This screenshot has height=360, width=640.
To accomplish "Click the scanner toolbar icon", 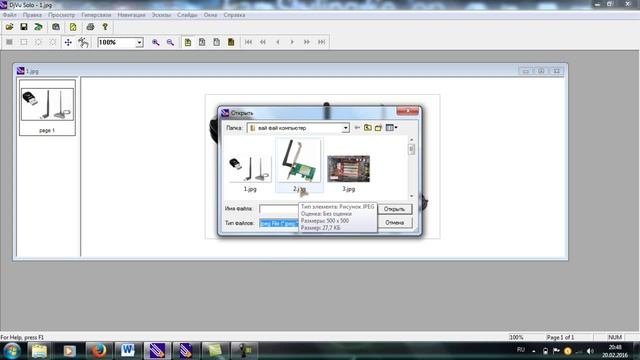I will click(56, 27).
